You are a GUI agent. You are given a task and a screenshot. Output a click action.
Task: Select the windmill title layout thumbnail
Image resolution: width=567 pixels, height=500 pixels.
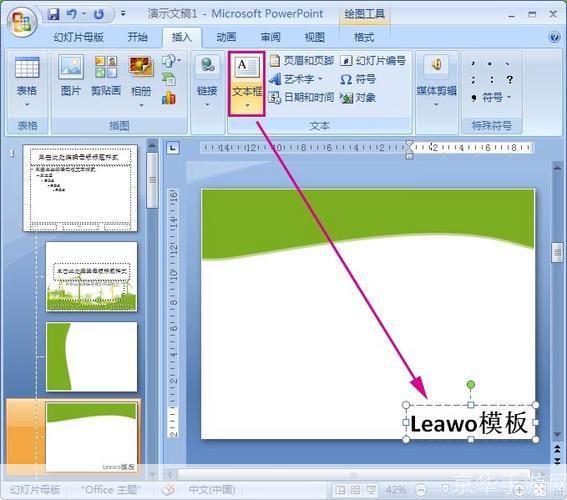[91, 277]
